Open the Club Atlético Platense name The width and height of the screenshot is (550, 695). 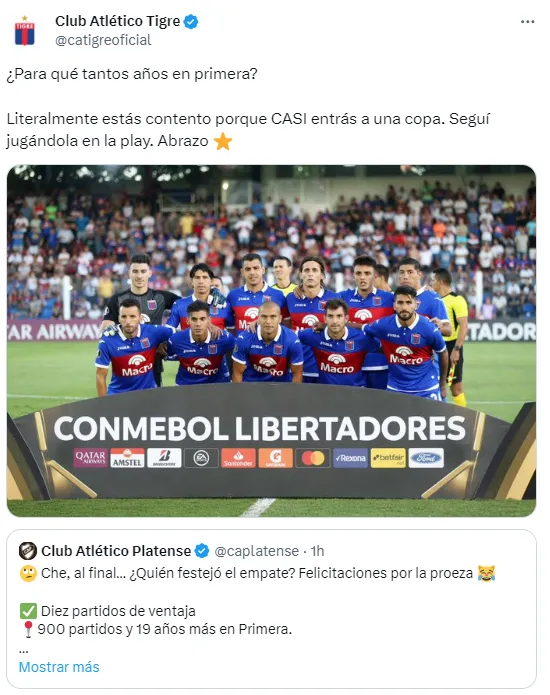pyautogui.click(x=116, y=551)
